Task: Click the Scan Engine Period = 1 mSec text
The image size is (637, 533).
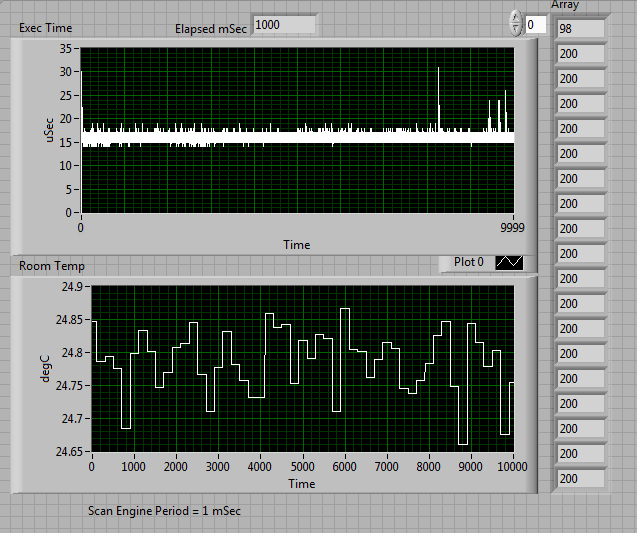Action: 165,511
